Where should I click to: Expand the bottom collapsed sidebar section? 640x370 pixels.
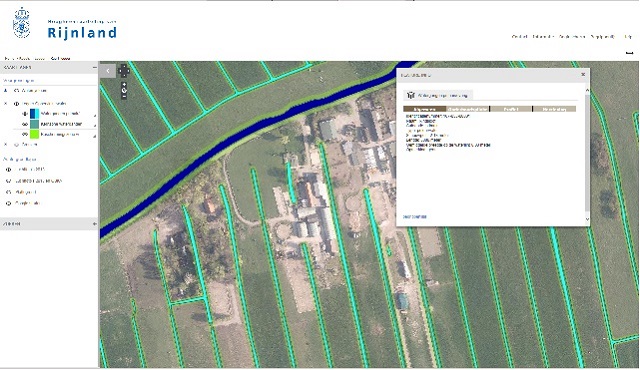point(94,224)
